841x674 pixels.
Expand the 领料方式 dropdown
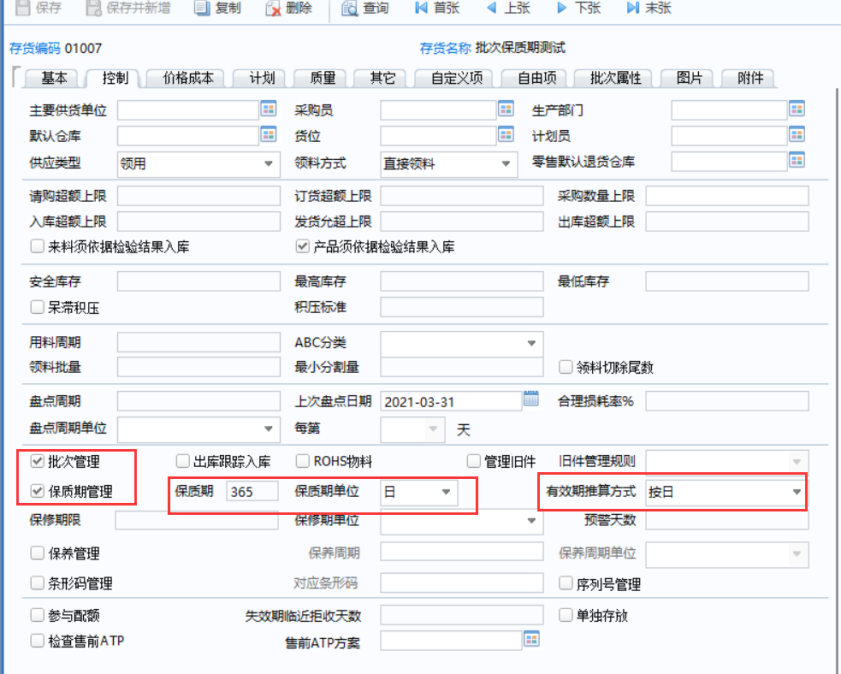(505, 164)
